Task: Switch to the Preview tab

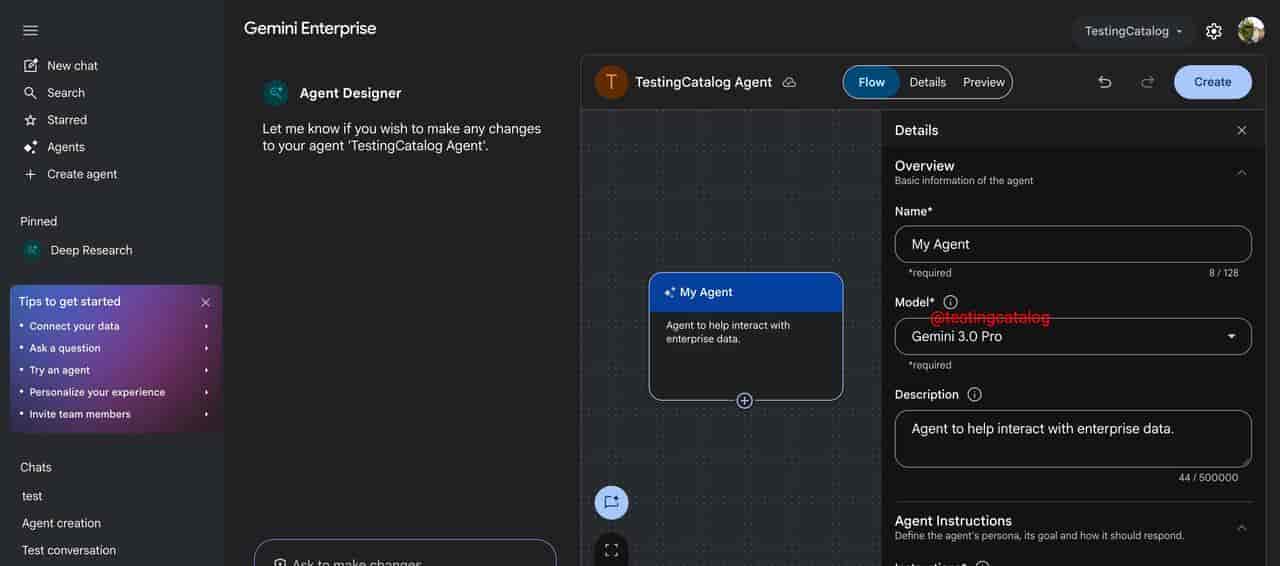Action: coord(984,82)
